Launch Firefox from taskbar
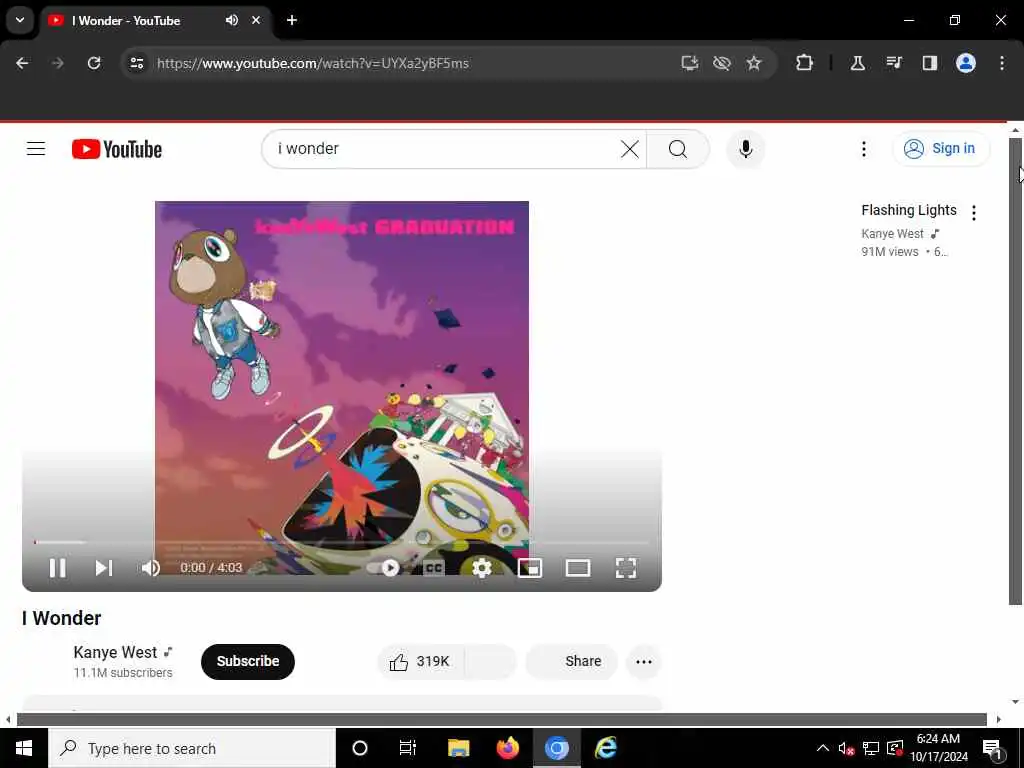This screenshot has width=1024, height=768. tap(507, 748)
